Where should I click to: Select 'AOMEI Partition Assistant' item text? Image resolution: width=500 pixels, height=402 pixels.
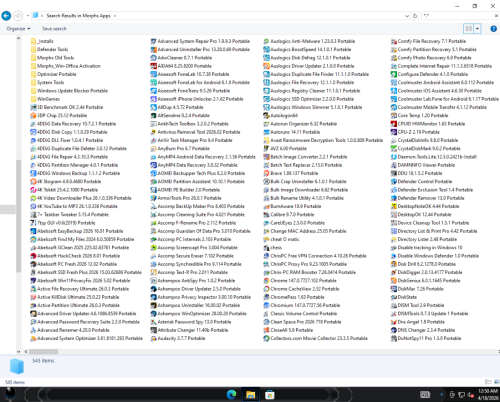[201, 181]
